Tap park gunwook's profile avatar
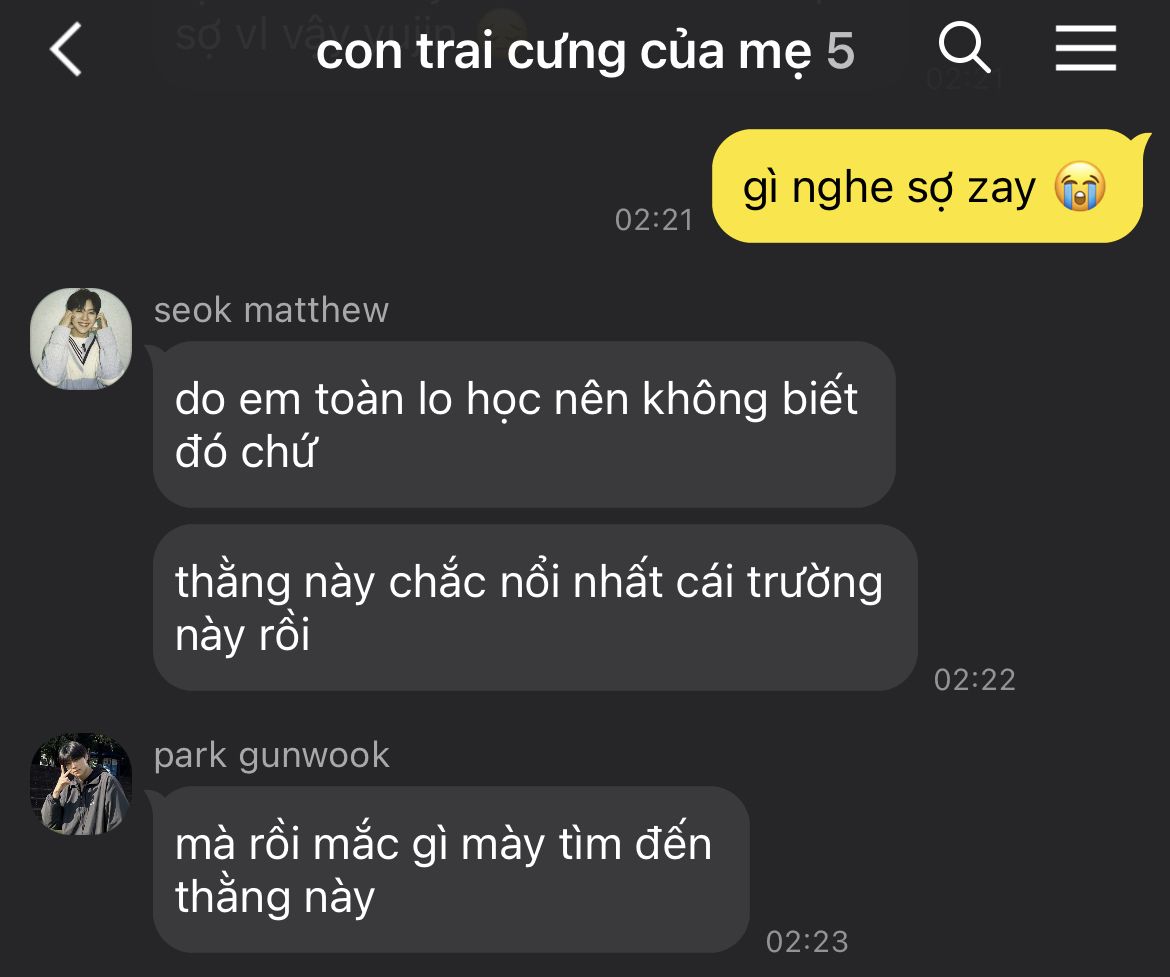 [x=81, y=784]
